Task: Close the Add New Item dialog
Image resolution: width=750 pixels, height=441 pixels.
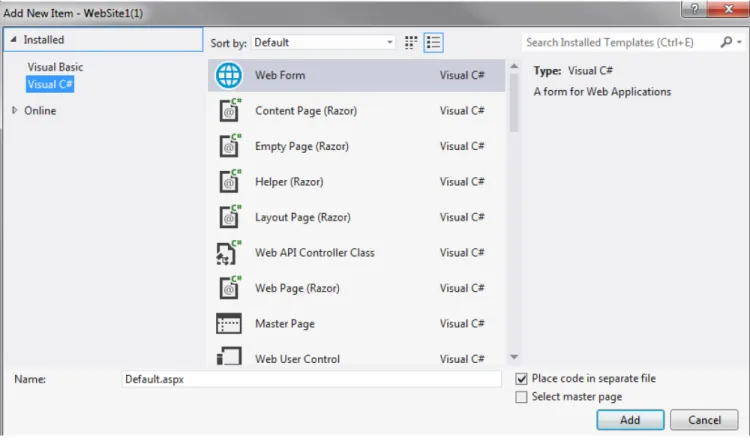Action: (728, 9)
